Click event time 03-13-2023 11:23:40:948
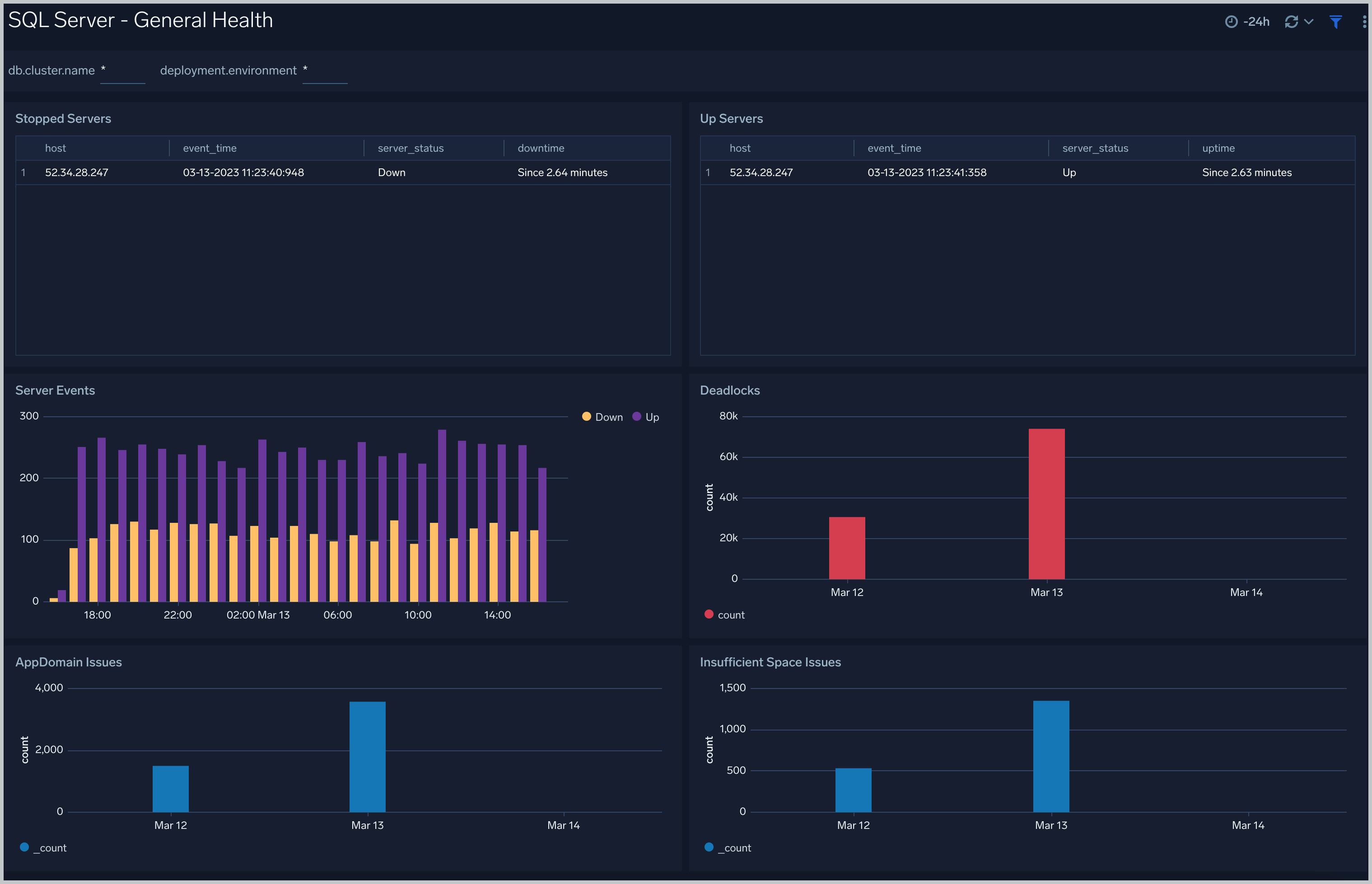The width and height of the screenshot is (1372, 884). [243, 172]
